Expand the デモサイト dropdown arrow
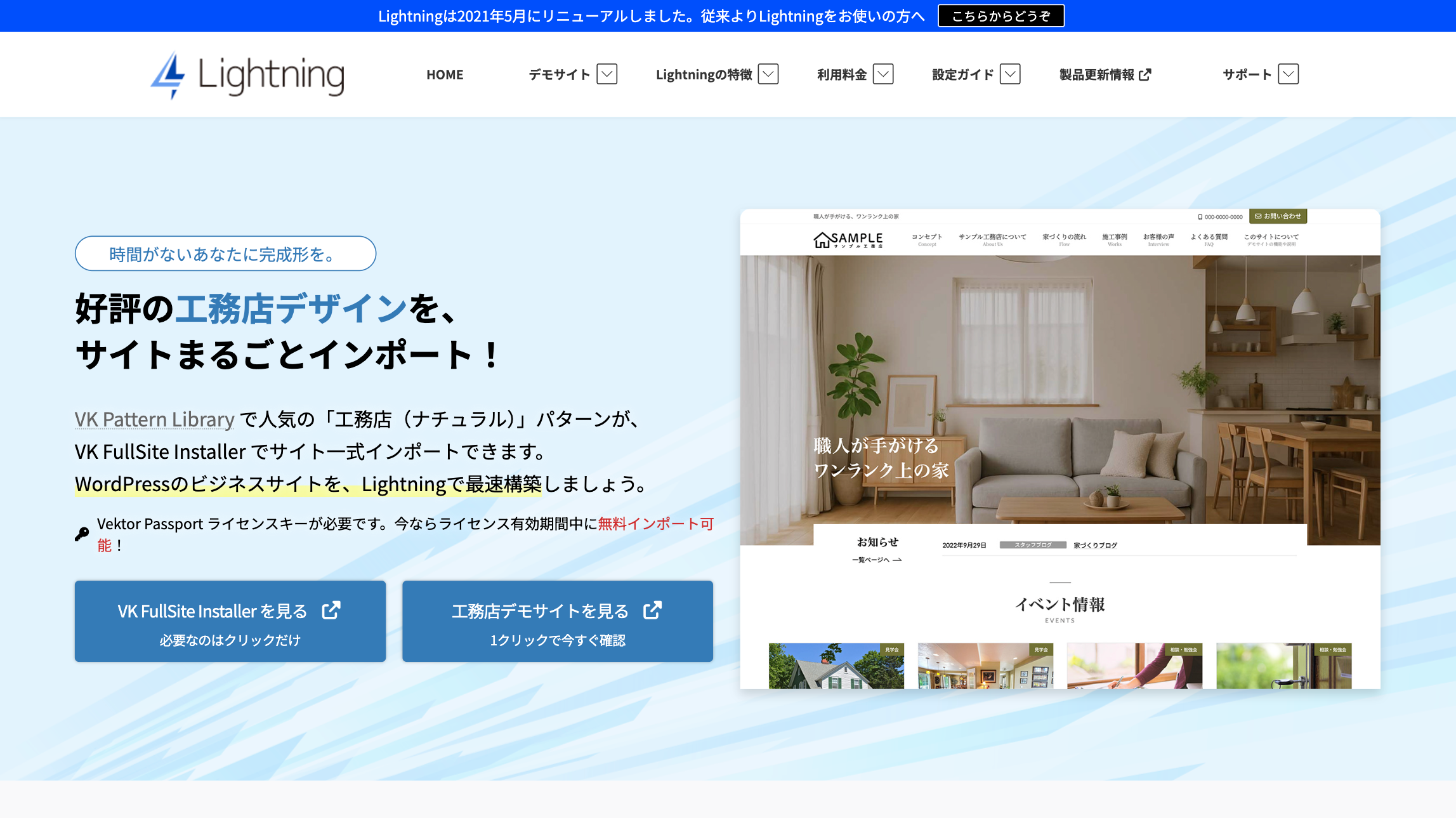 [607, 74]
